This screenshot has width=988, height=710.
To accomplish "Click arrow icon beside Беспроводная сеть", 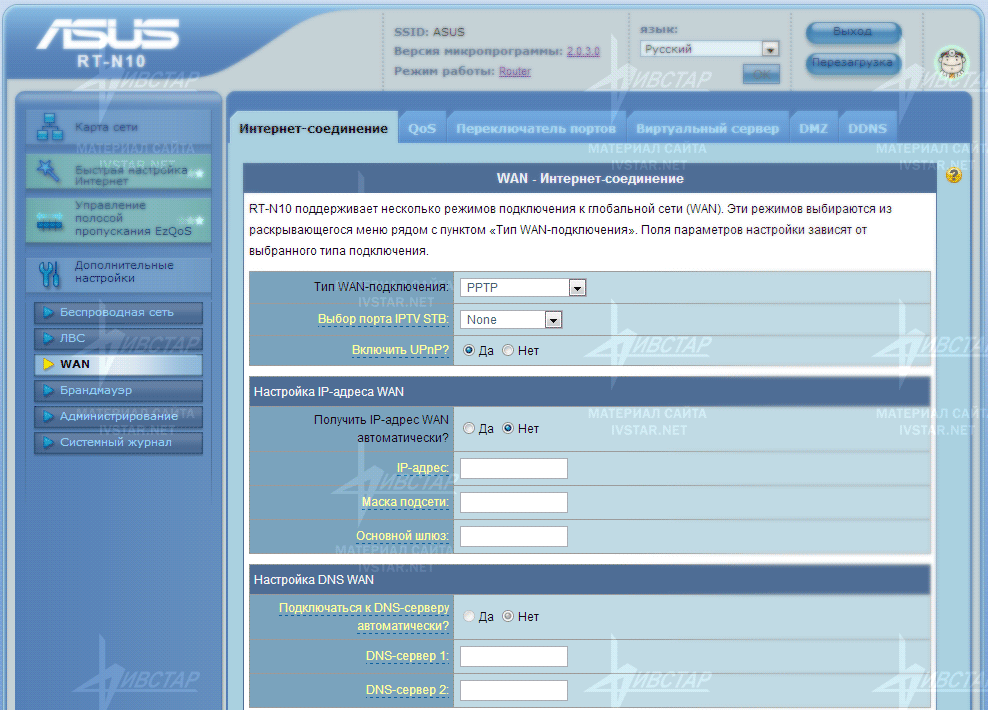I will (47, 312).
